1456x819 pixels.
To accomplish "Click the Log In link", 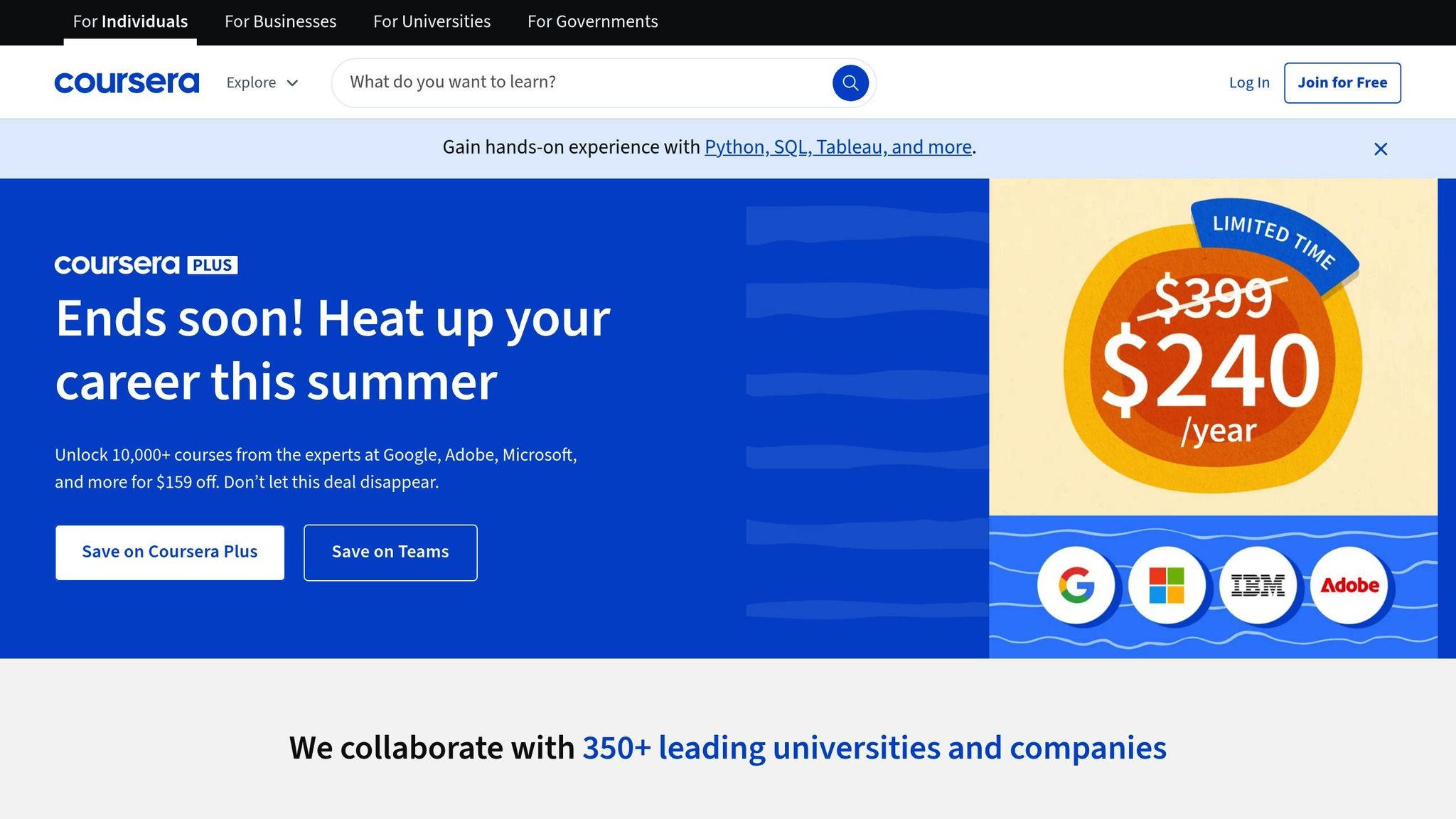I will [x=1249, y=82].
